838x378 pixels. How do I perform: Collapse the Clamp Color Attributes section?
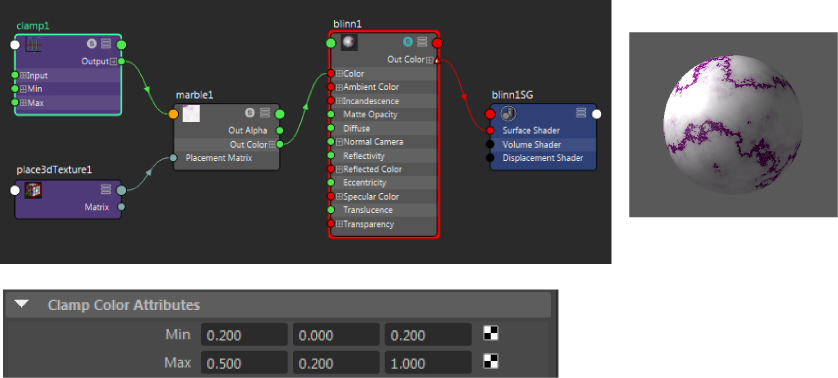(x=21, y=305)
